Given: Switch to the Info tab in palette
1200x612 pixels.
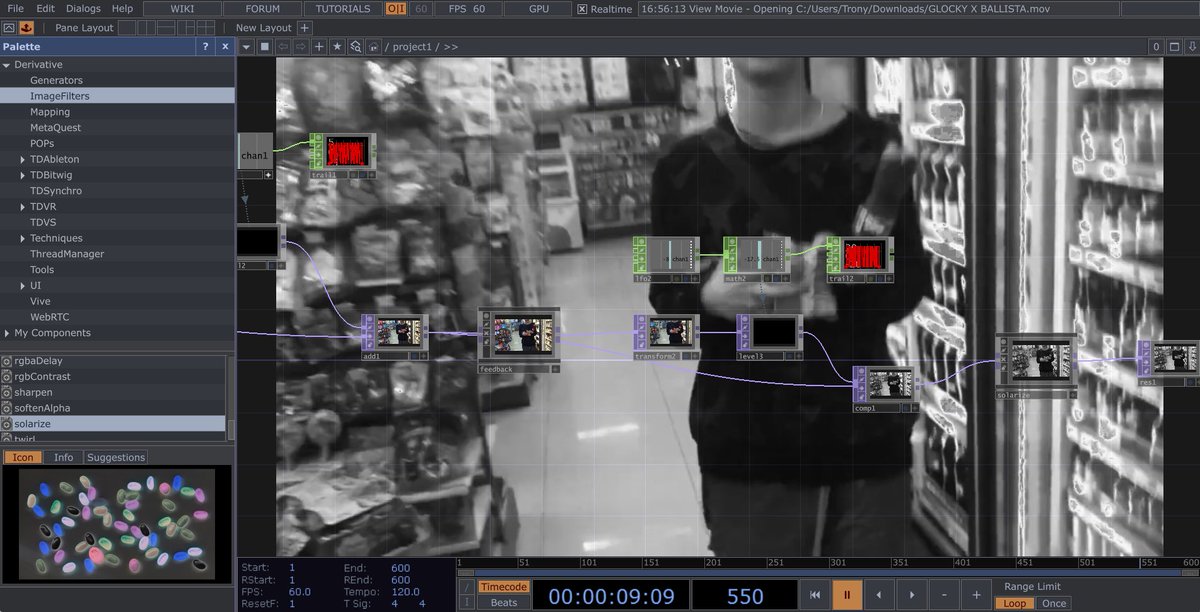Looking at the screenshot, I should click(x=63, y=458).
